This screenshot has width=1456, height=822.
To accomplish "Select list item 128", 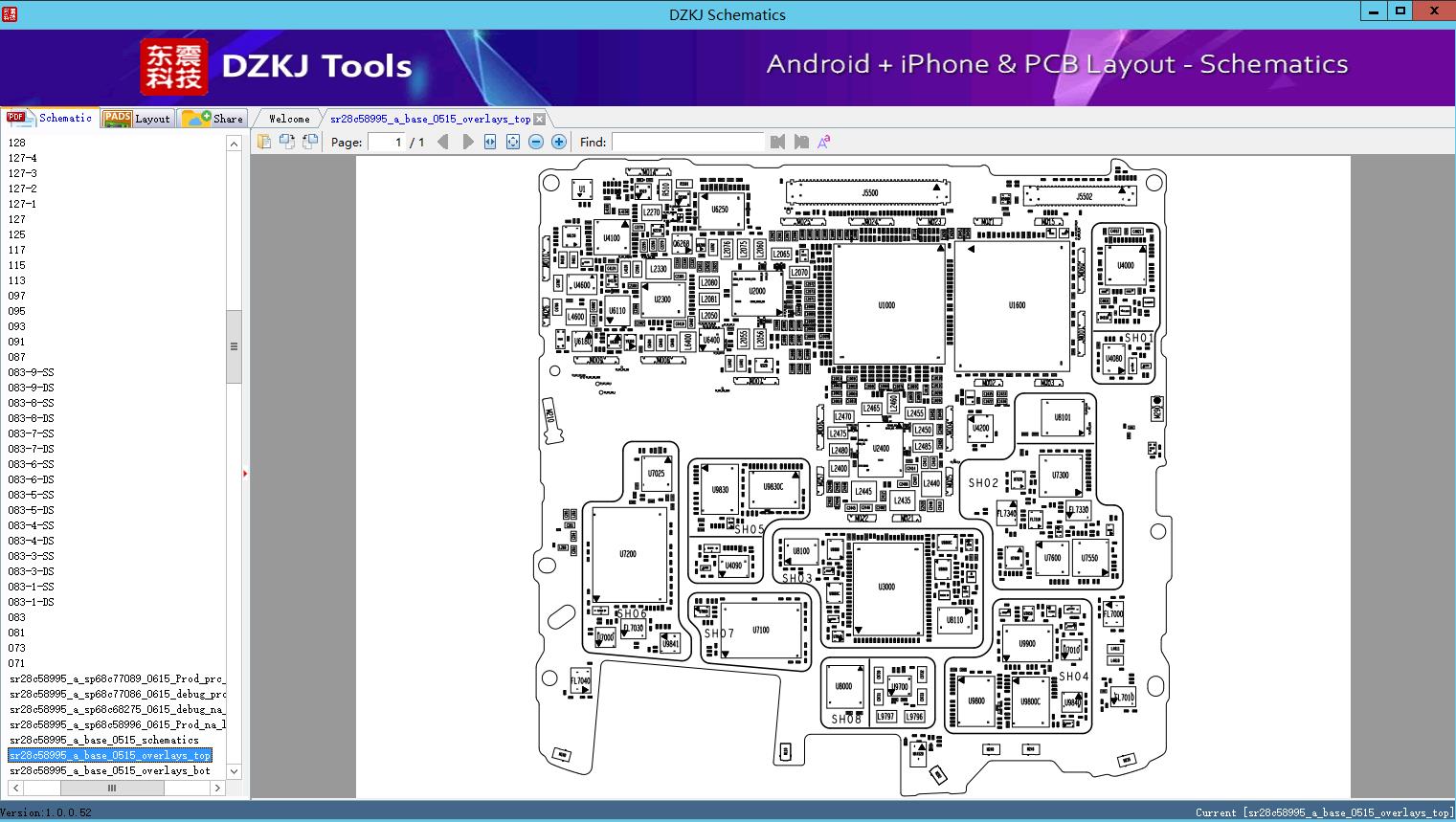I will pos(17,143).
